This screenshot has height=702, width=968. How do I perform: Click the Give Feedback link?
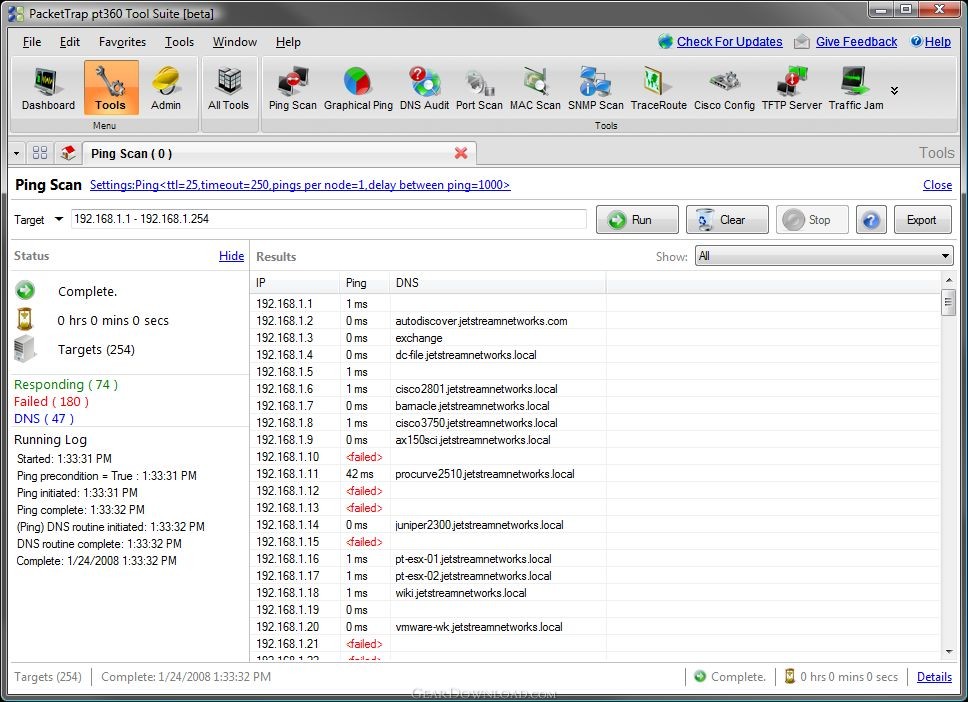856,42
